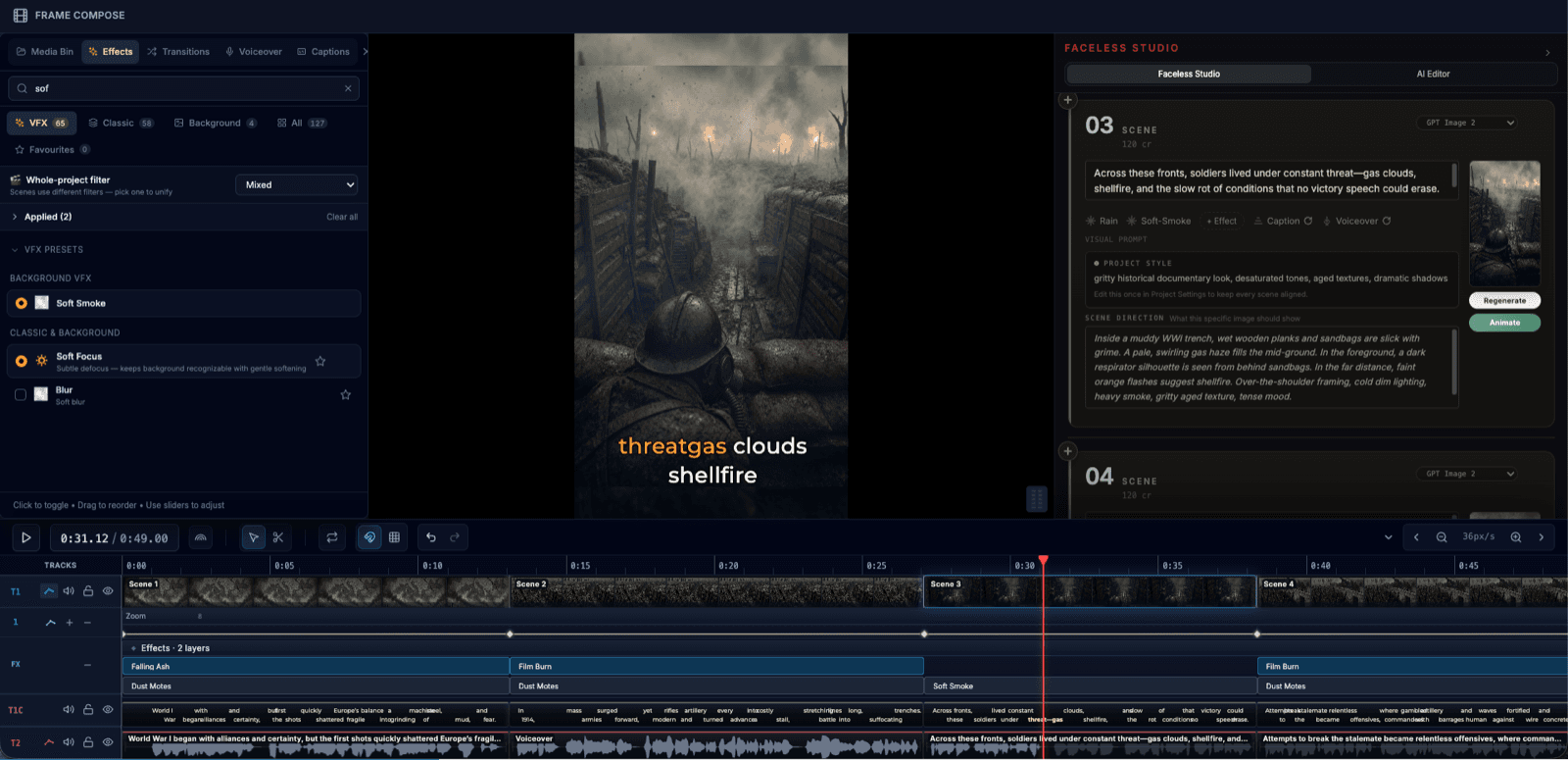Click the effects search field
The height and width of the screenshot is (760, 1568).
point(183,88)
